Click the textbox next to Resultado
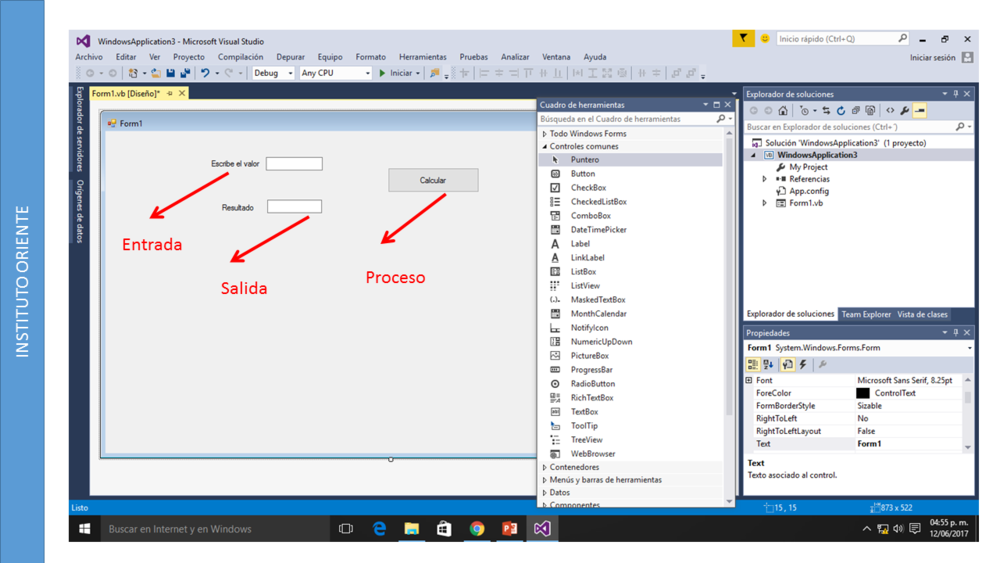1000x563 pixels. (294, 207)
